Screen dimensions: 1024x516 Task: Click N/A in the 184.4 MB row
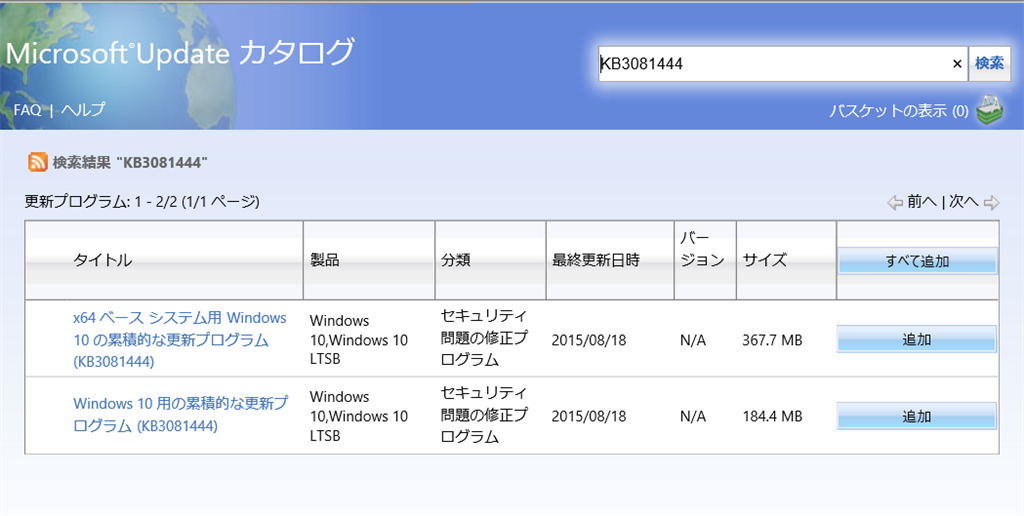[x=693, y=416]
